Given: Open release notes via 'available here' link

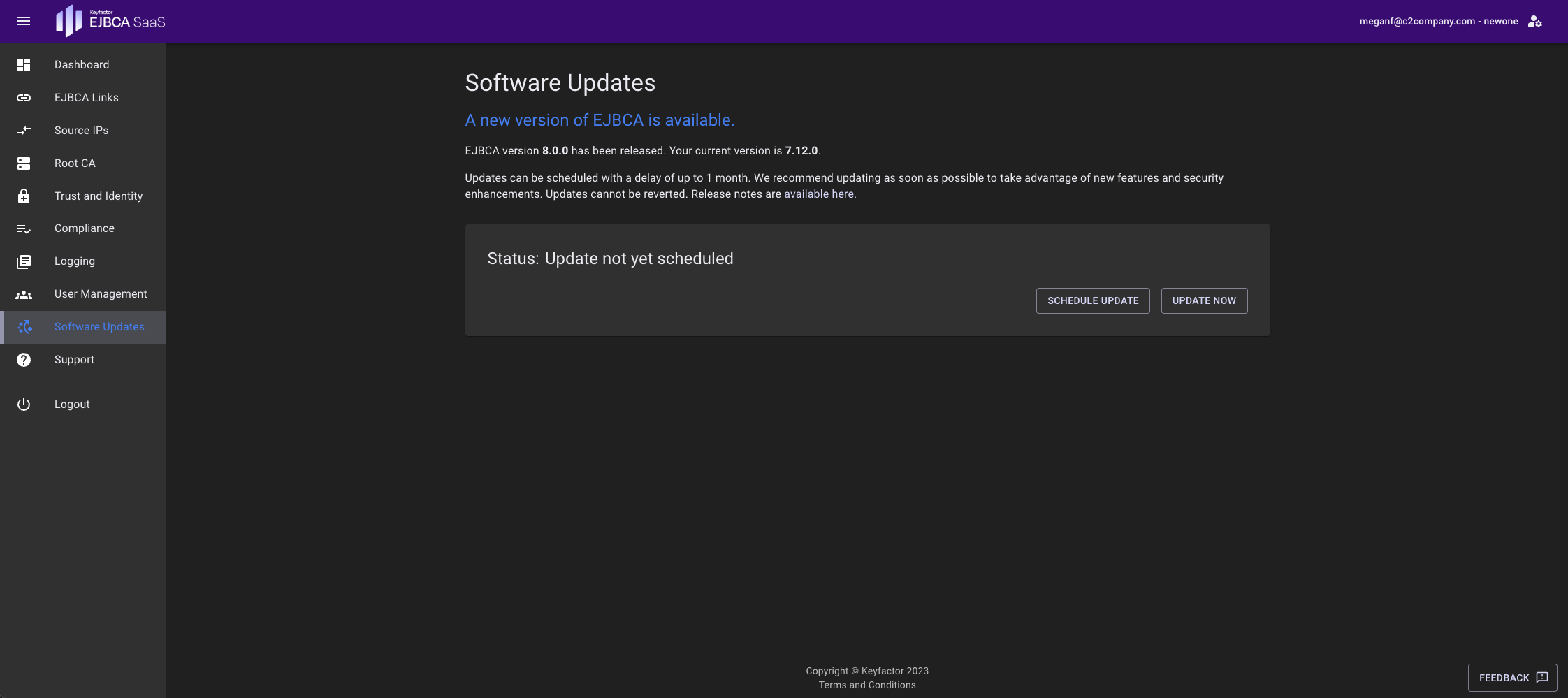Looking at the screenshot, I should coord(819,194).
